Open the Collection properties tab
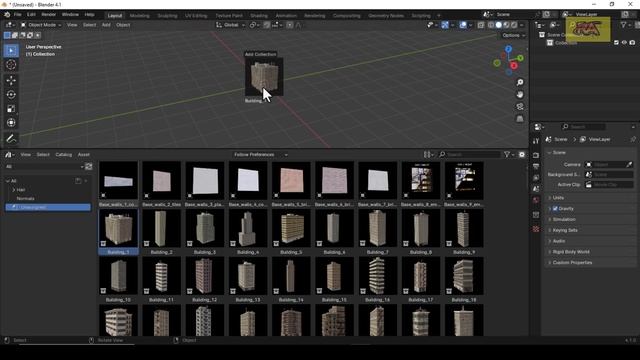The image size is (640, 360). 536,215
